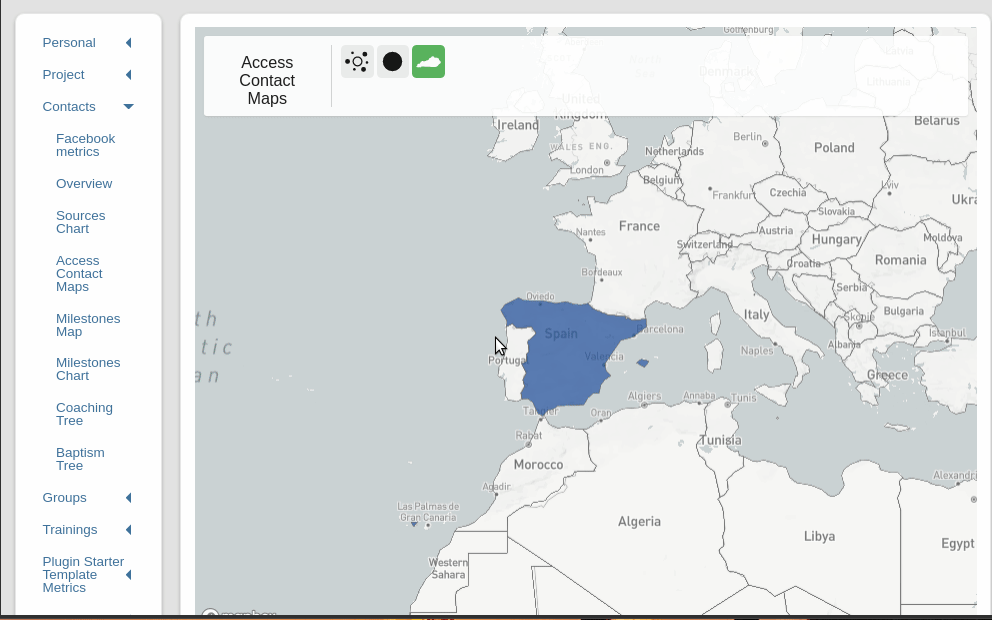Click the London city label
Screen dimensions: 992x620
tap(586, 170)
